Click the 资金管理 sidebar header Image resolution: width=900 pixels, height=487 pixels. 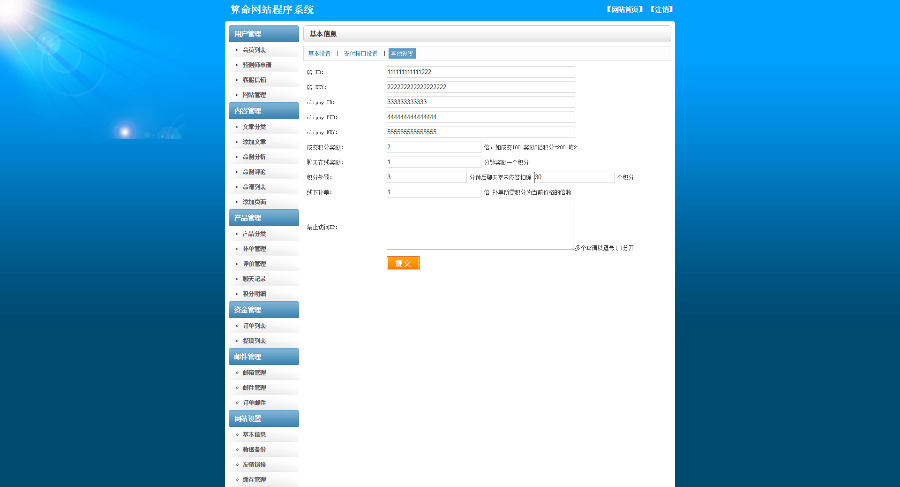(262, 310)
